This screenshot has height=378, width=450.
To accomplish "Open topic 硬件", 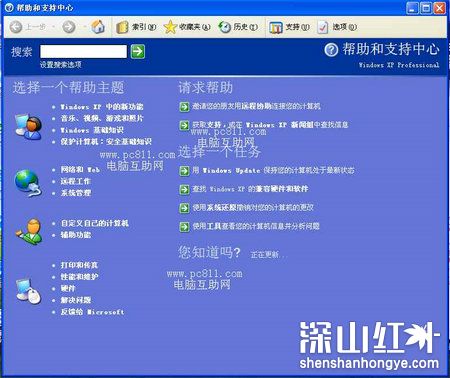I will [x=68, y=288].
